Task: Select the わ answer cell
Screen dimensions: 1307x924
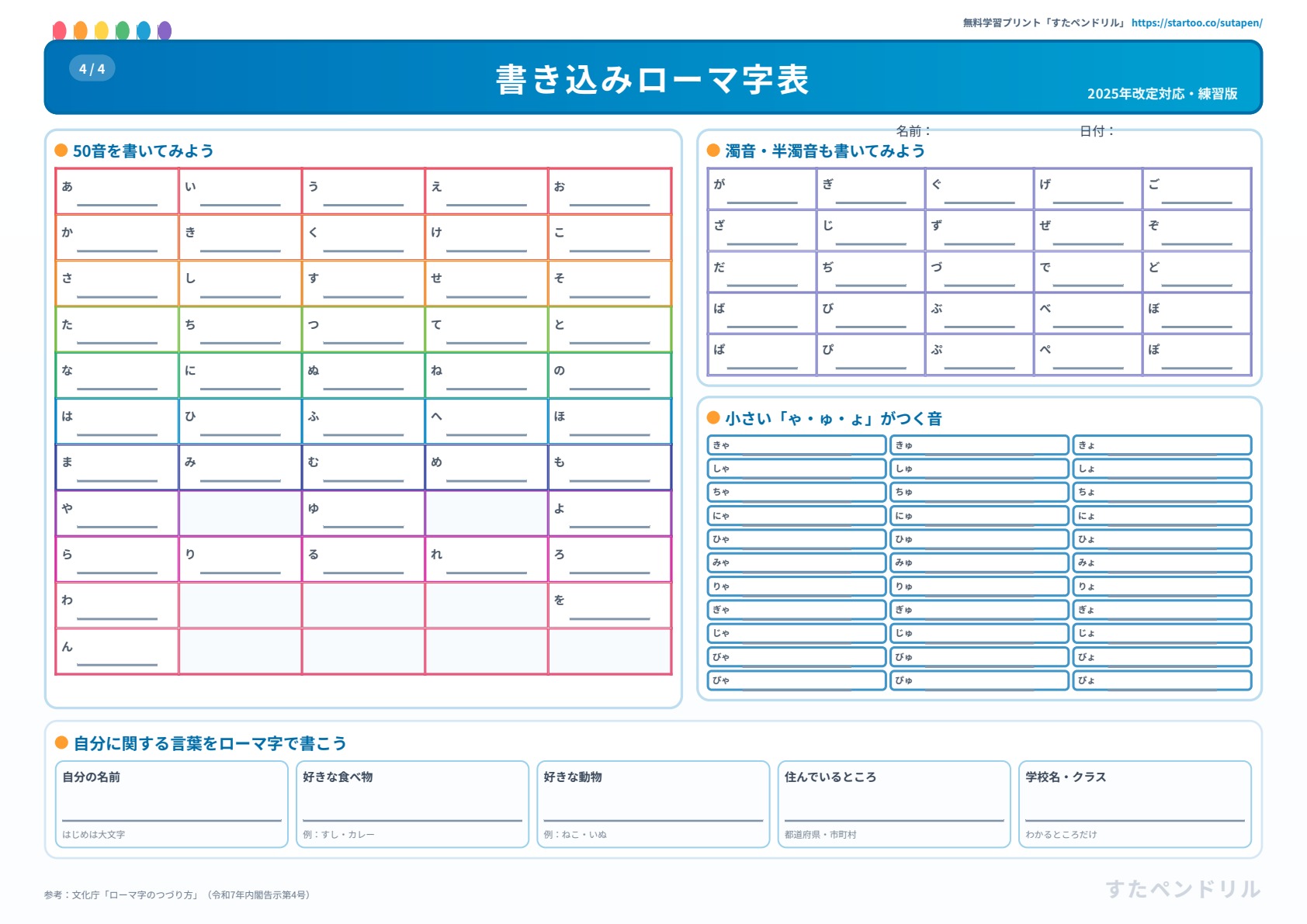Action: 117,604
